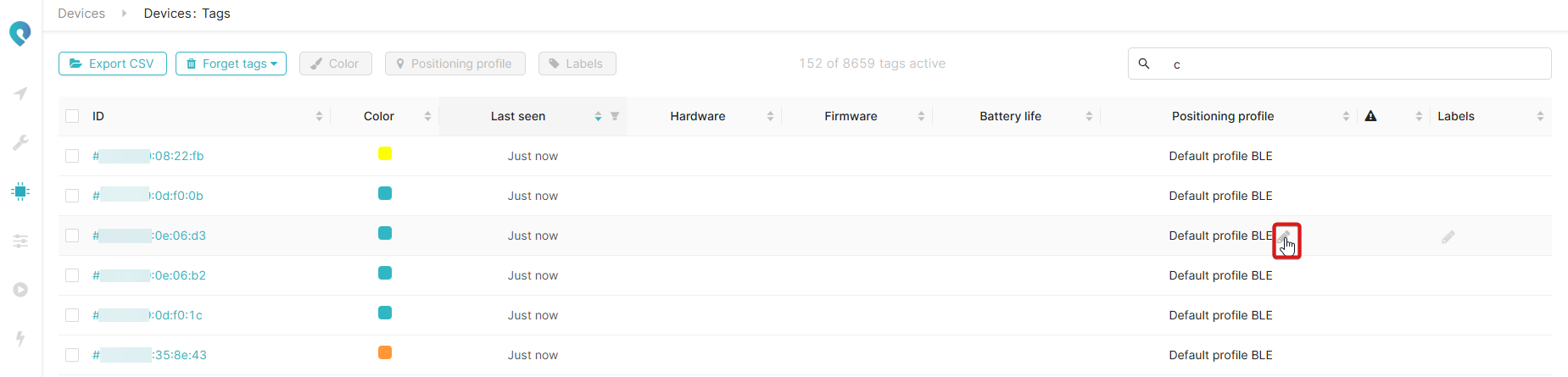
Task: Click the lightning bolt sidebar icon
Action: click(20, 338)
